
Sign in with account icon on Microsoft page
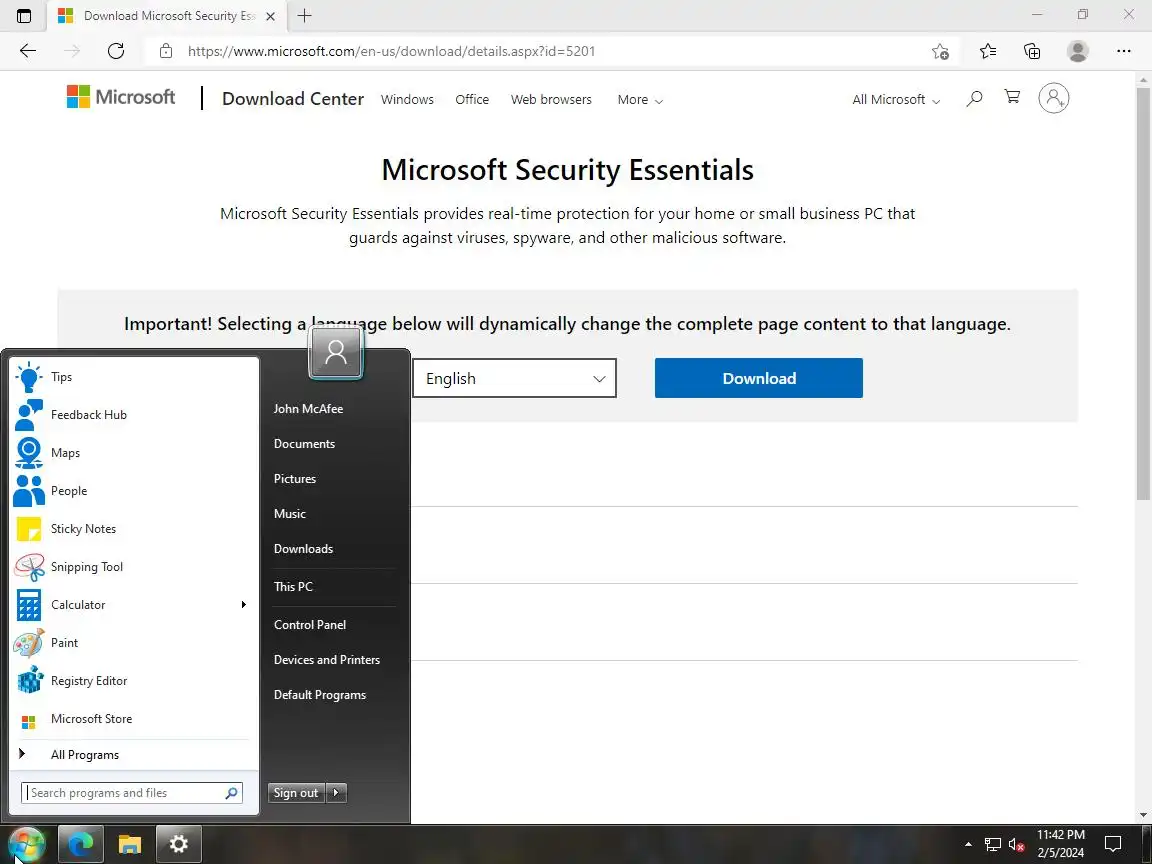point(1054,98)
